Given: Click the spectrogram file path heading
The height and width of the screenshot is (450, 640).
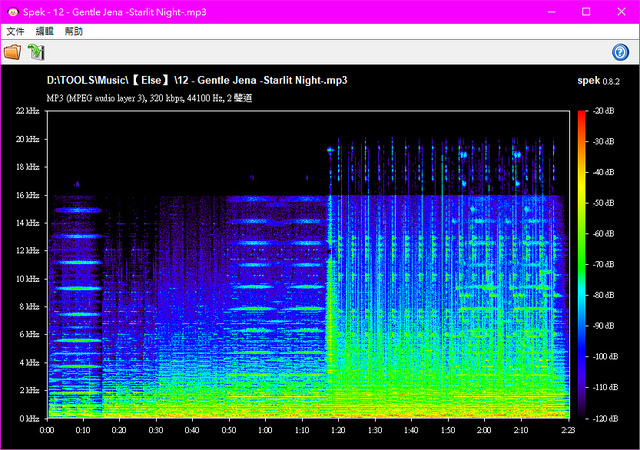Looking at the screenshot, I should pyautogui.click(x=204, y=80).
